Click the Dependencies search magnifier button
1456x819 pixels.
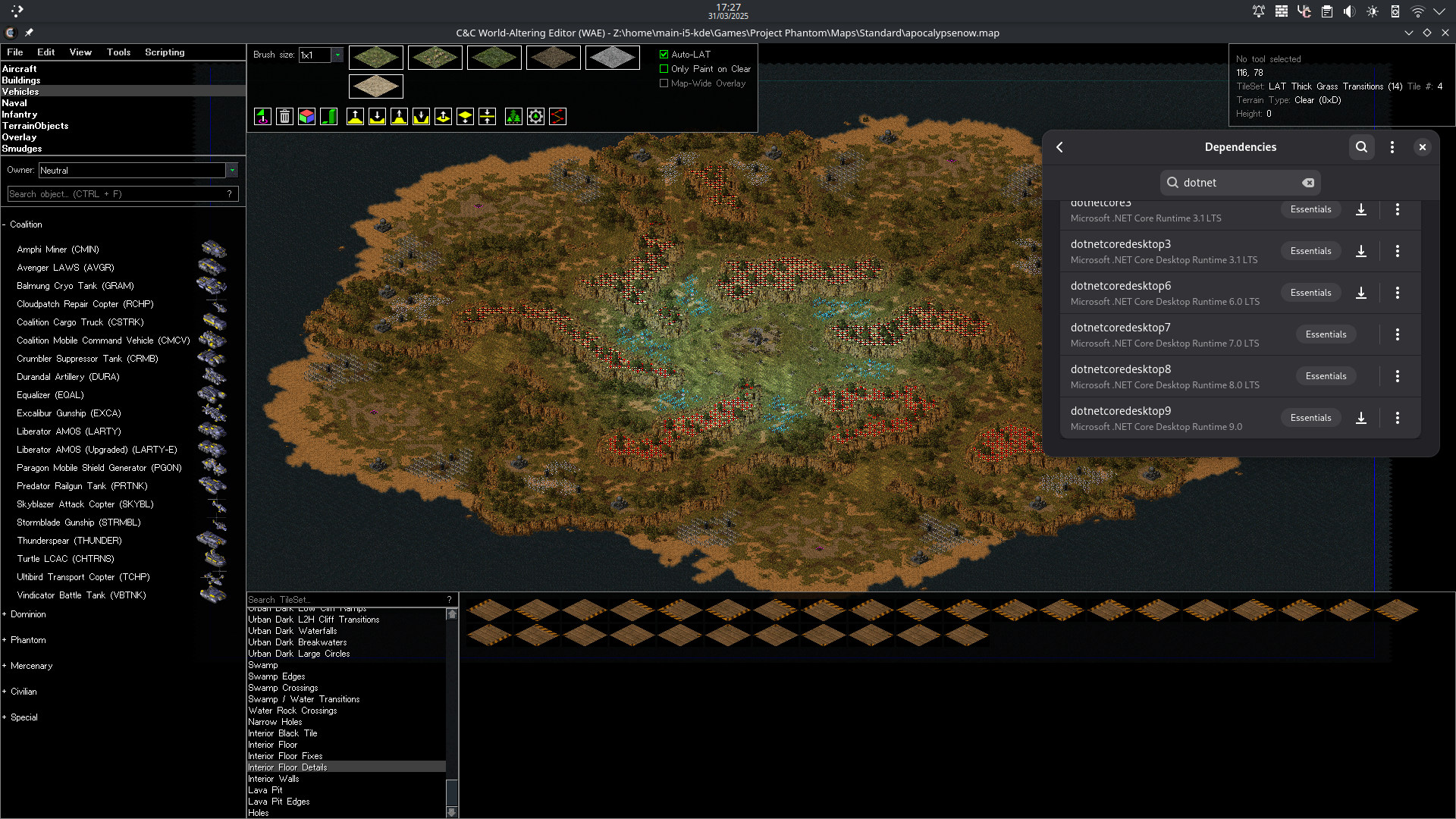pos(1361,147)
